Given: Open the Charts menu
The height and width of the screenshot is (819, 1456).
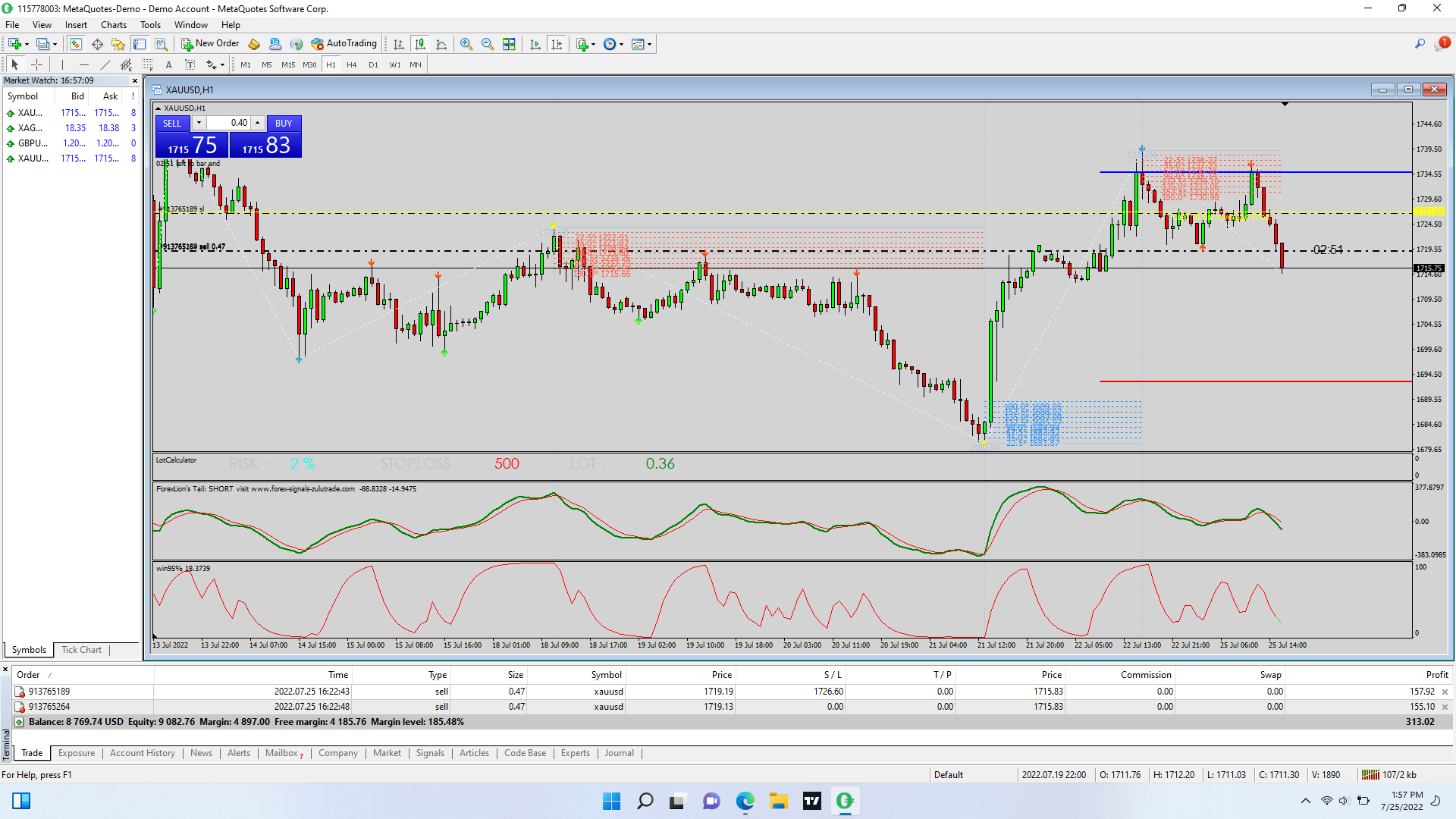Looking at the screenshot, I should pyautogui.click(x=113, y=25).
